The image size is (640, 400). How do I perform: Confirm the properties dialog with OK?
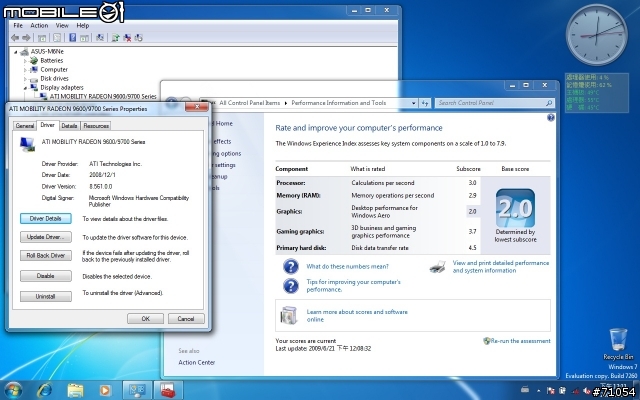click(145, 319)
